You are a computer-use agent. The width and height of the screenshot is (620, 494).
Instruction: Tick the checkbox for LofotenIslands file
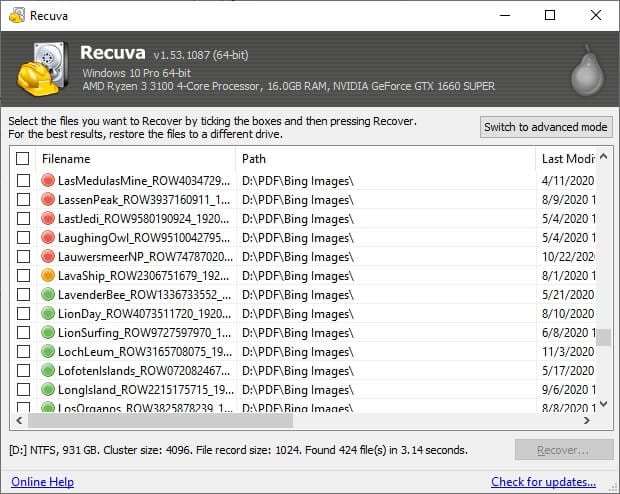pyautogui.click(x=23, y=370)
